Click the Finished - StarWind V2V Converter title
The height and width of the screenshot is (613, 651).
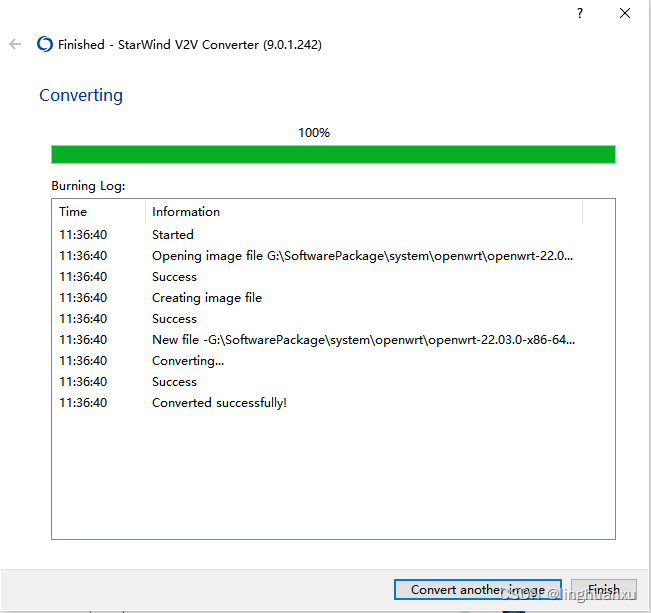tap(190, 44)
